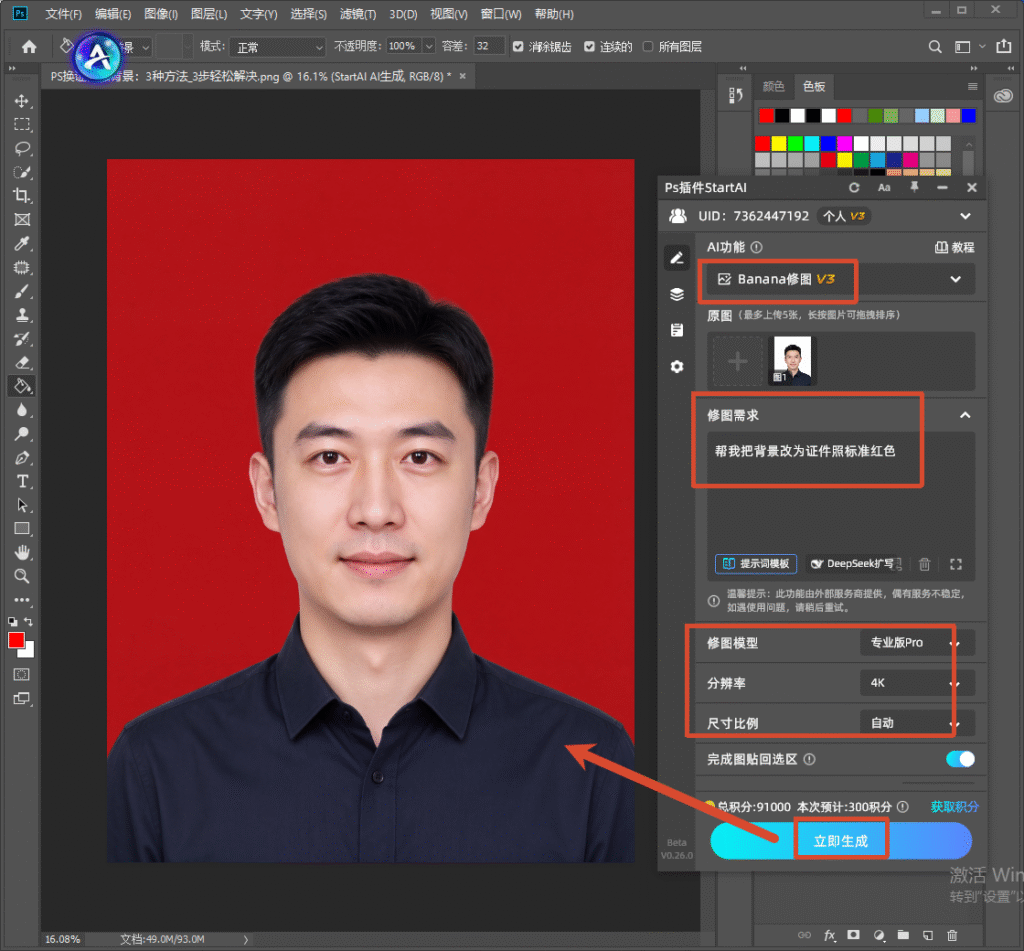
Task: Select the Horizontal Type tool
Action: [22, 481]
